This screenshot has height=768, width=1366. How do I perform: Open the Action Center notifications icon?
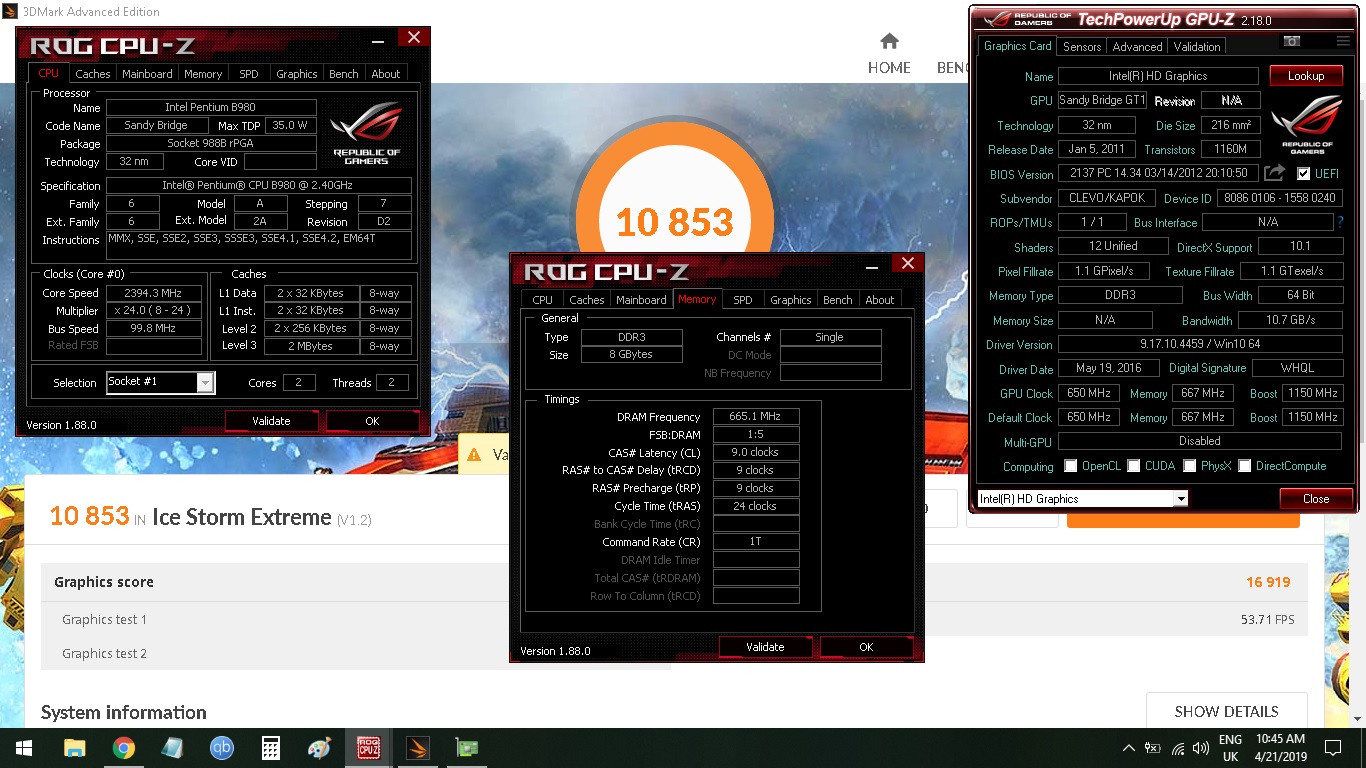[1332, 747]
